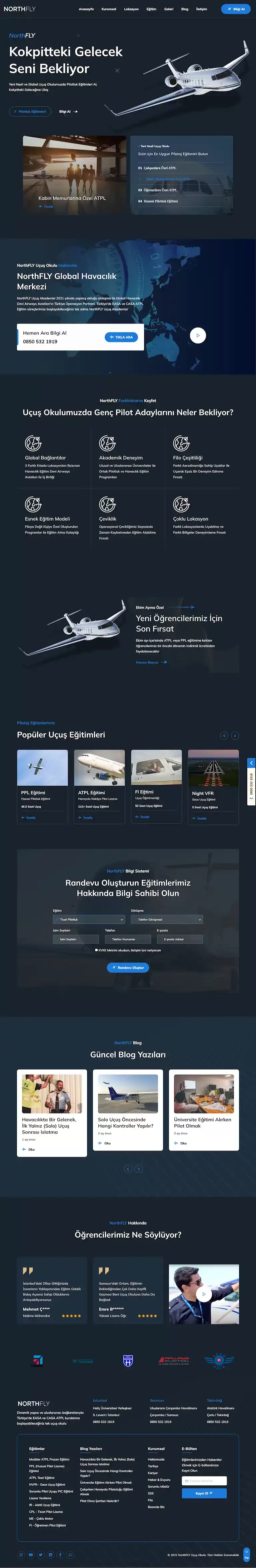Click İncele under PPL Eğitimi
The image size is (256, 1568).
(x=29, y=817)
